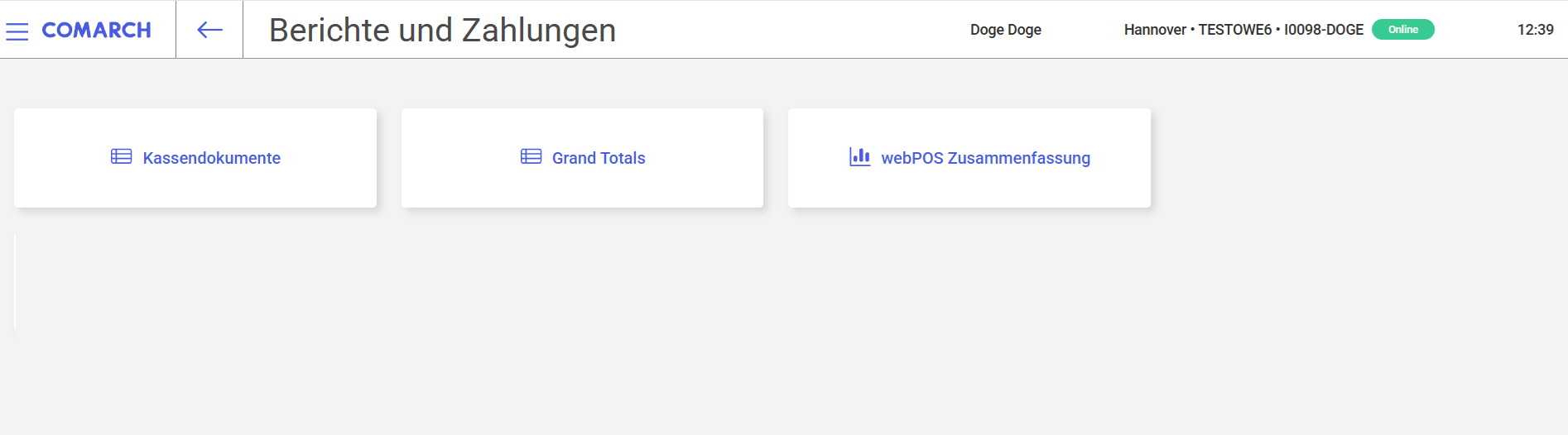Click the I0098-DOGE code in header
This screenshot has height=435, width=1568.
click(x=1324, y=30)
